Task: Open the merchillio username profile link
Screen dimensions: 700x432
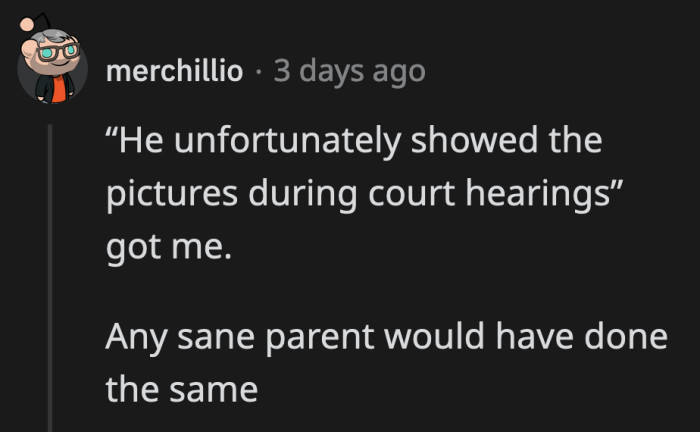Action: click(x=173, y=71)
